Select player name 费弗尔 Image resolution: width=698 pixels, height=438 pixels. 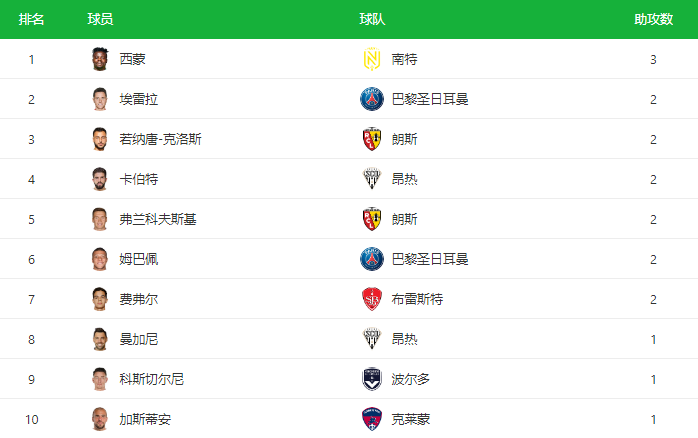(138, 299)
